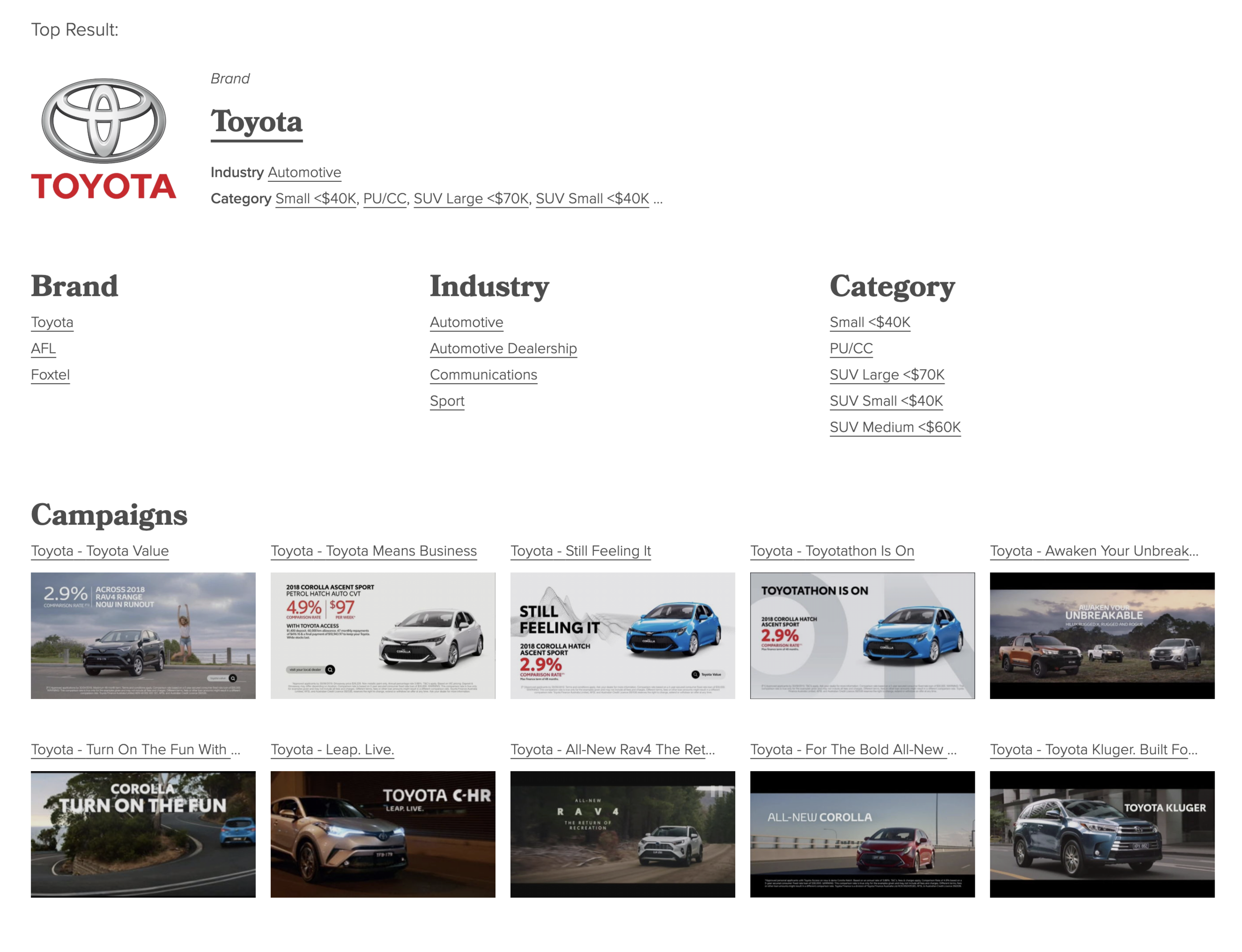Select SUV Large <$70K in the top result category line
1242x952 pixels.
point(471,198)
